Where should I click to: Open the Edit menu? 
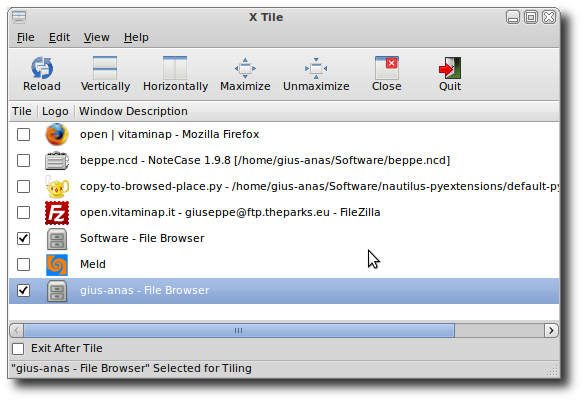pyautogui.click(x=59, y=37)
